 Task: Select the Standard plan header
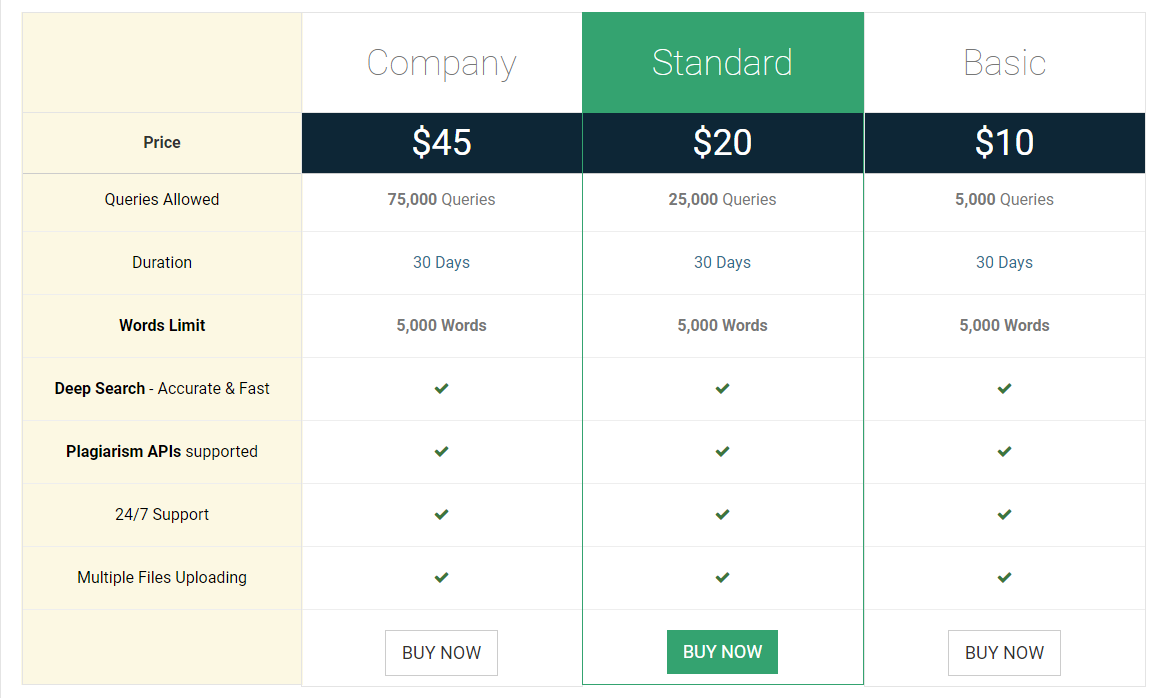pyautogui.click(x=723, y=63)
